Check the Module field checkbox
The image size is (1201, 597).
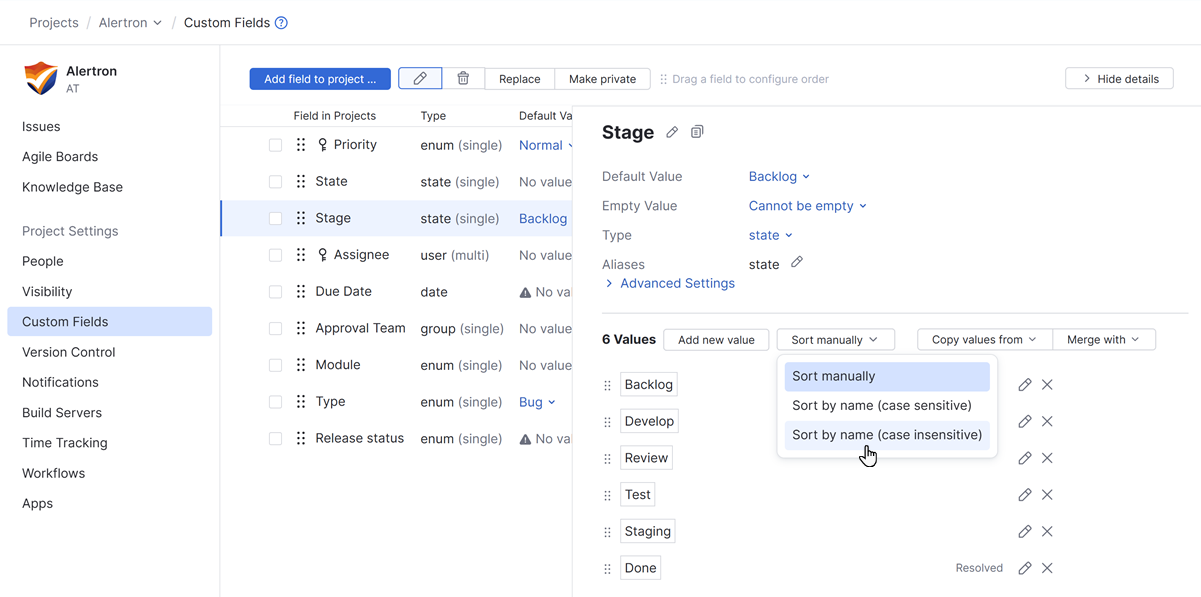click(275, 364)
